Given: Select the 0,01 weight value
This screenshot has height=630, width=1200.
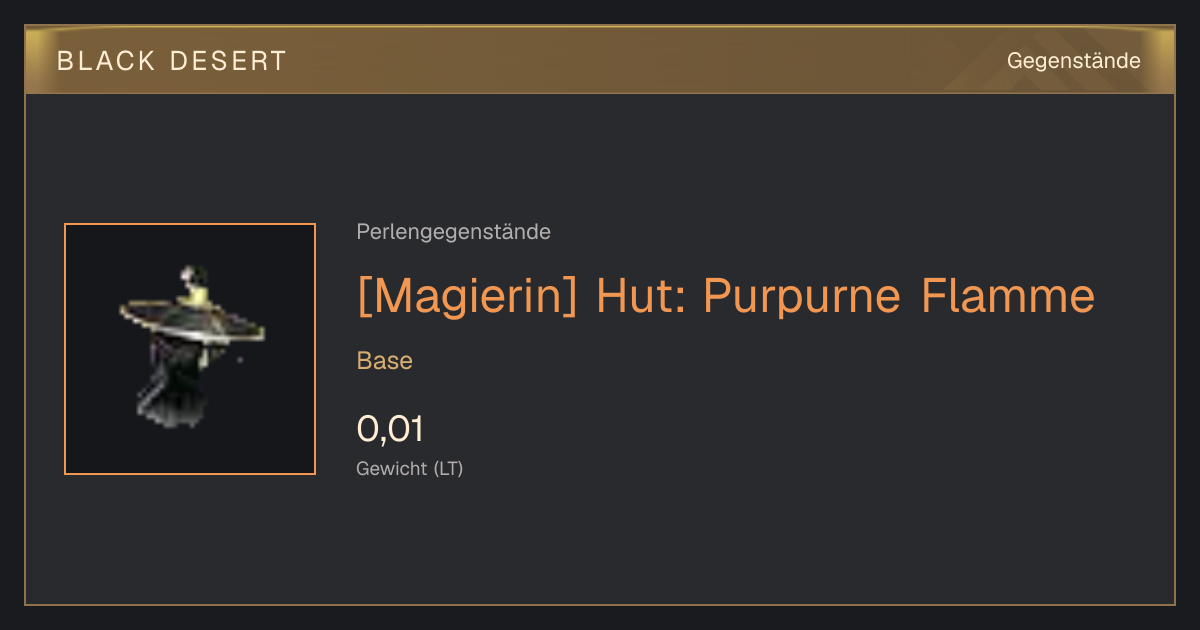Looking at the screenshot, I should point(390,429).
